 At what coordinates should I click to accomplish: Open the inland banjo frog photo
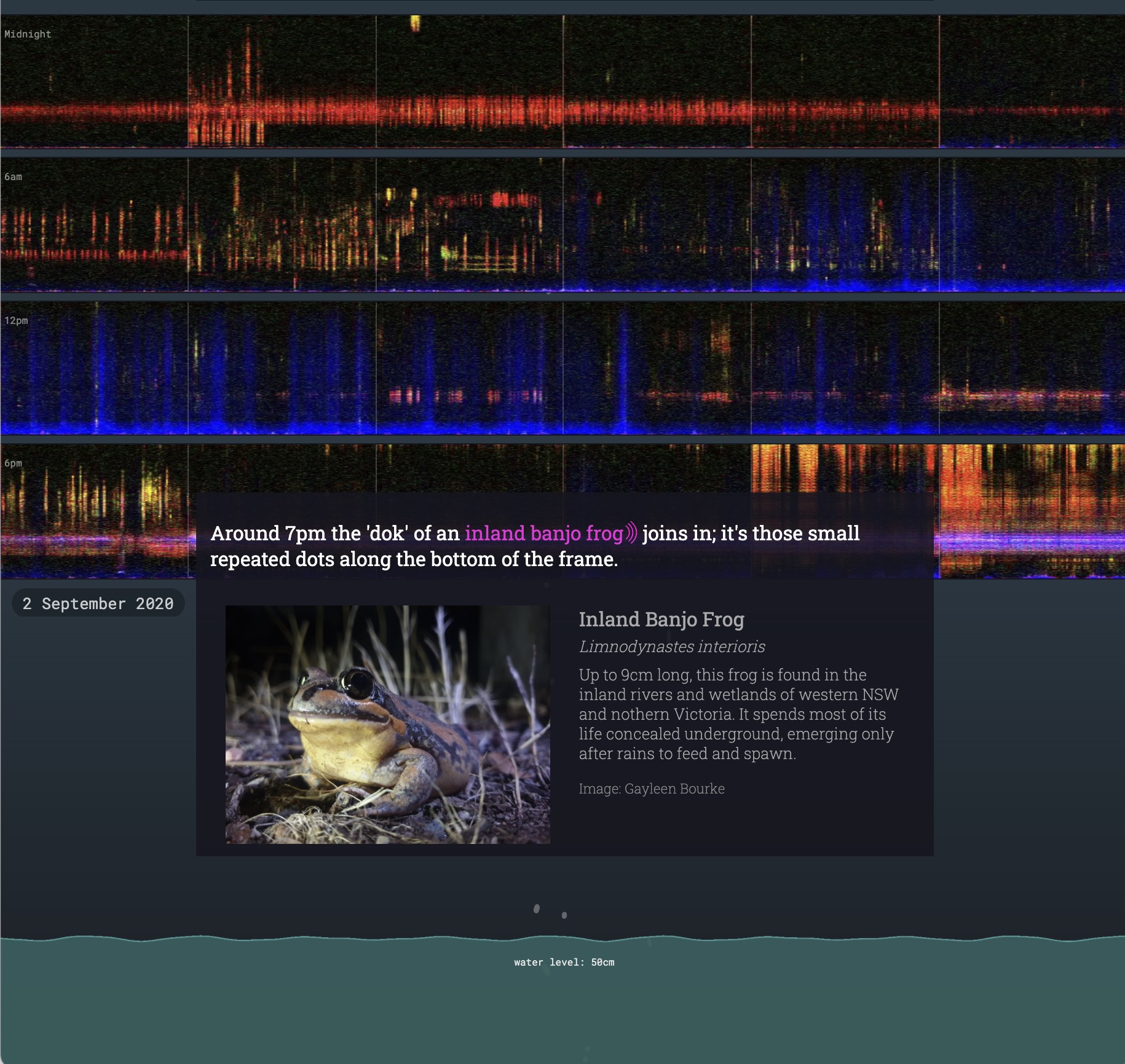(x=387, y=724)
